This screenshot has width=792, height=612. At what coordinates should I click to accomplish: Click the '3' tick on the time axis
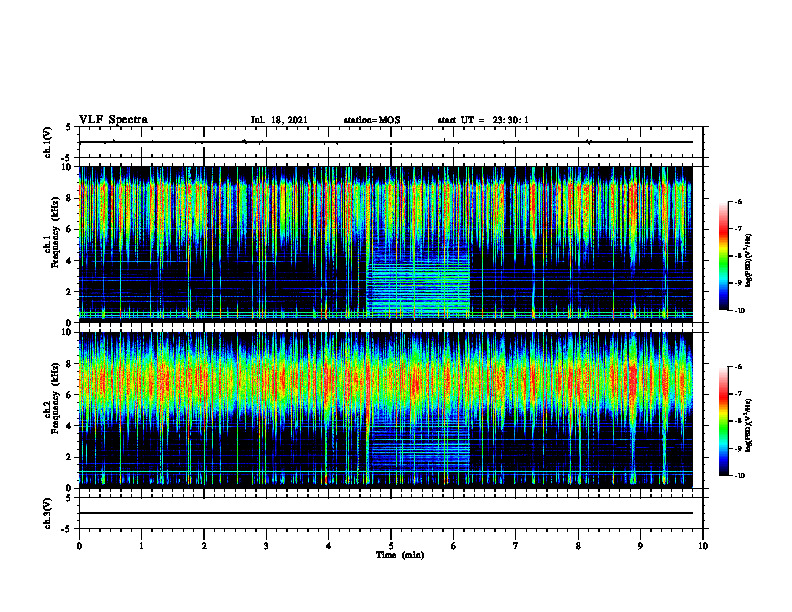(266, 546)
